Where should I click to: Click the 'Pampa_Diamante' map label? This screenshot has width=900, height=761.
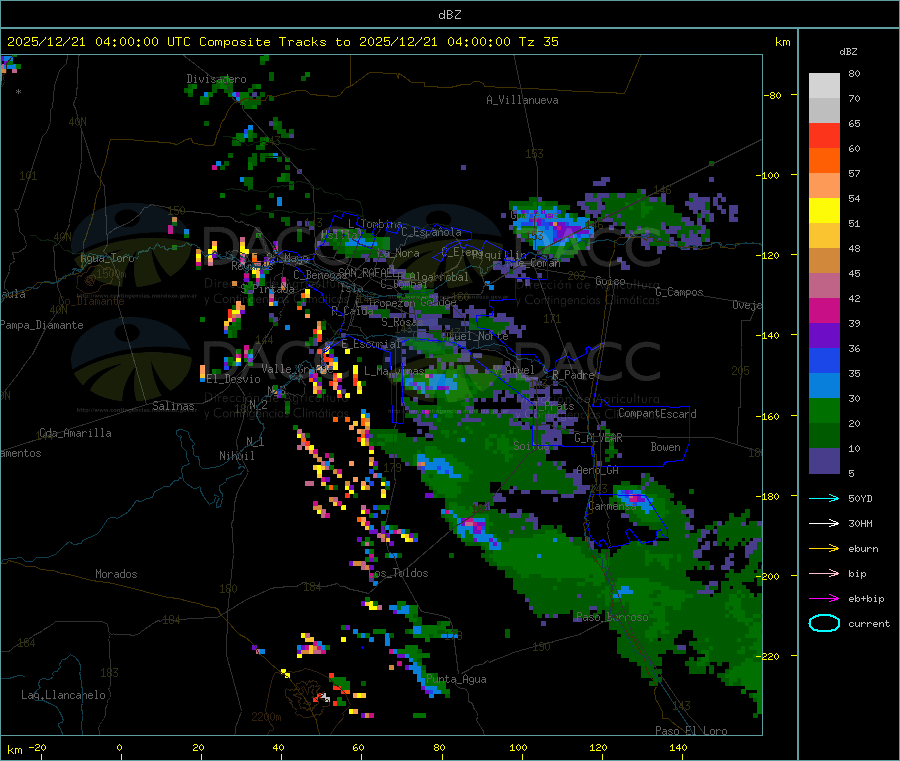tap(42, 325)
